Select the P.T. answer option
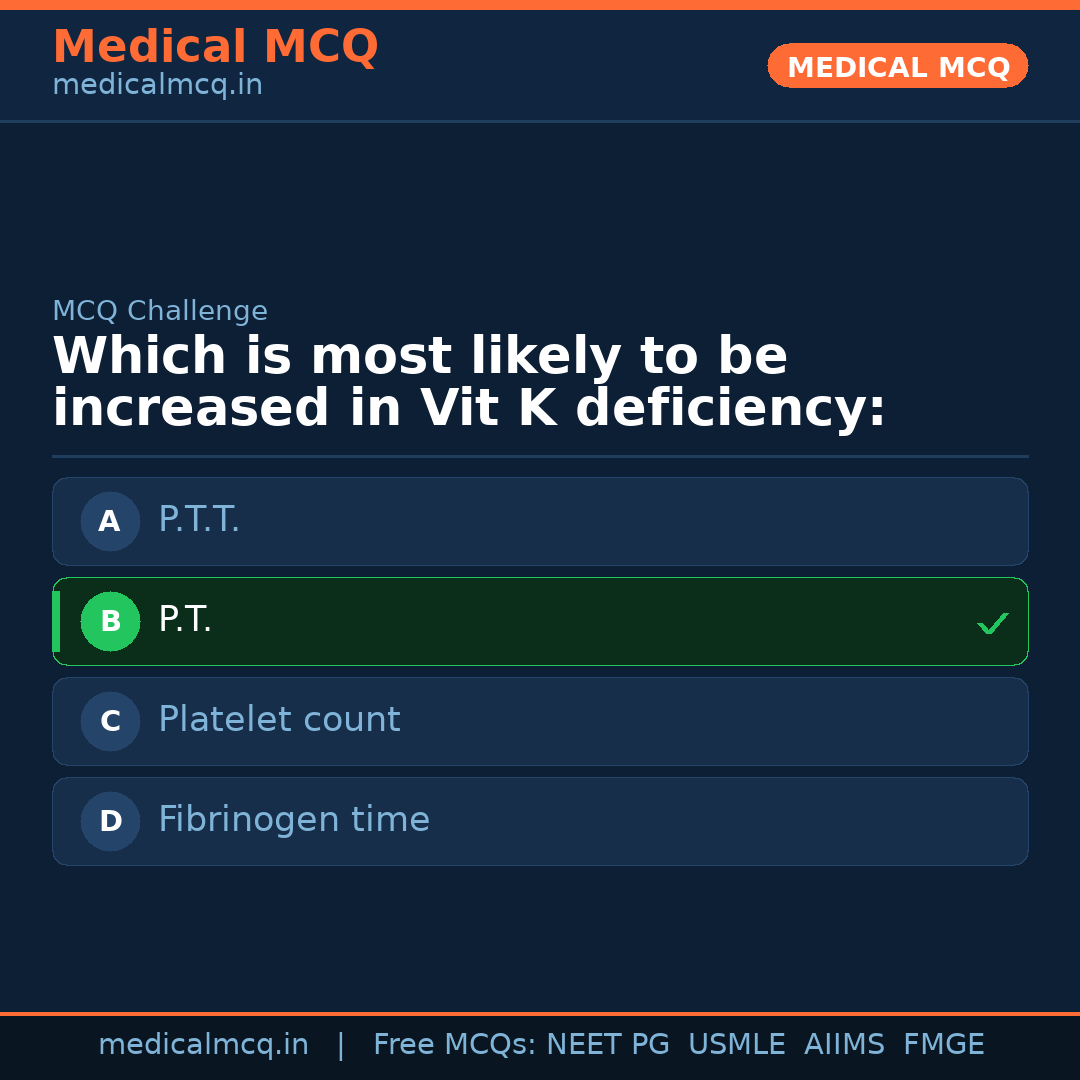1080x1080 pixels. coord(540,621)
